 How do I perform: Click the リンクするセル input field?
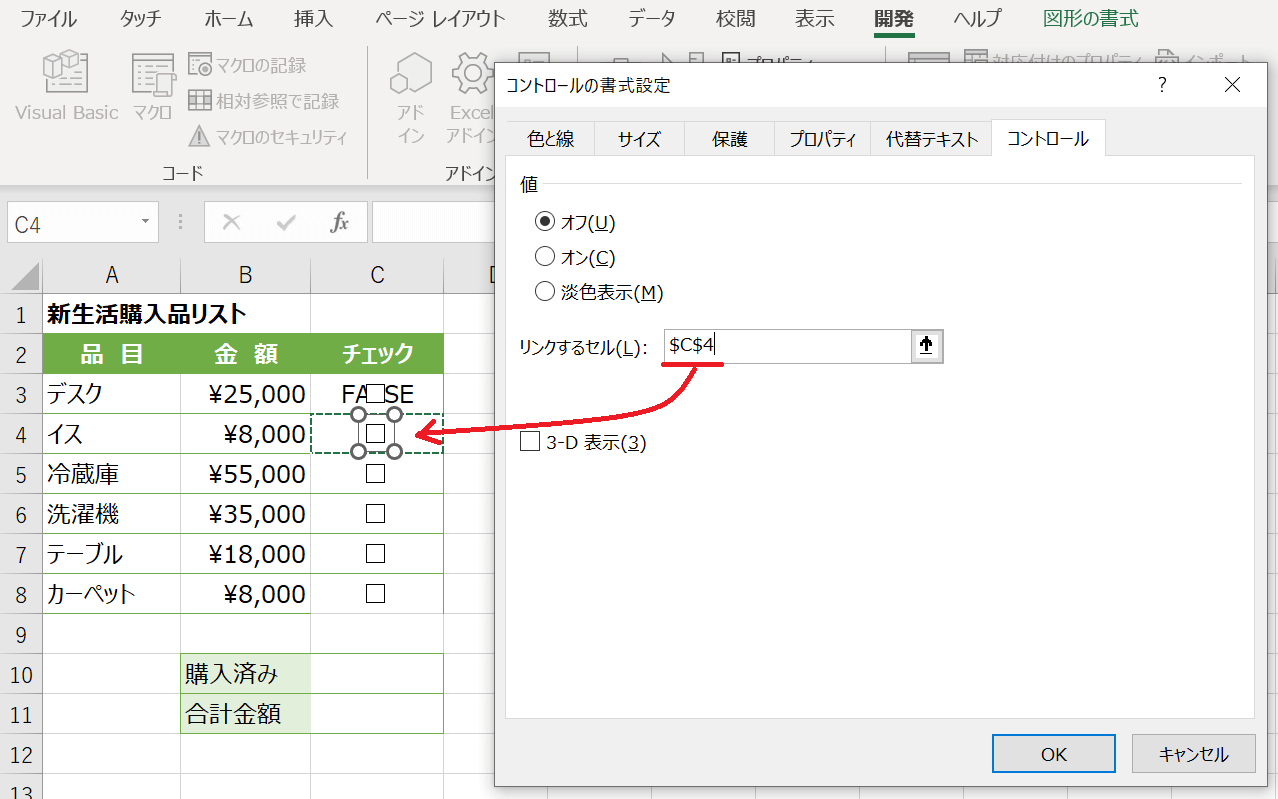point(786,346)
